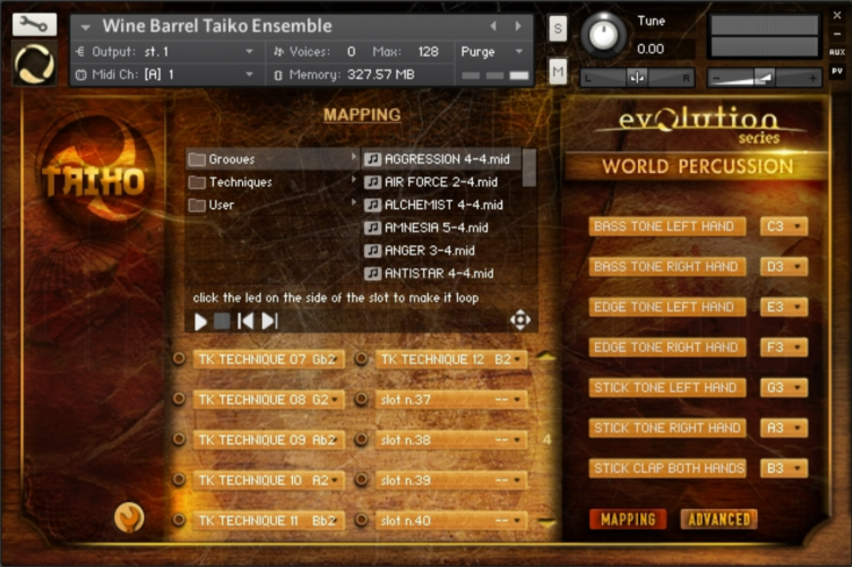Toggle loop LED for TK TECHNIQUE 12
Screen dimensions: 852x567
[x=361, y=359]
